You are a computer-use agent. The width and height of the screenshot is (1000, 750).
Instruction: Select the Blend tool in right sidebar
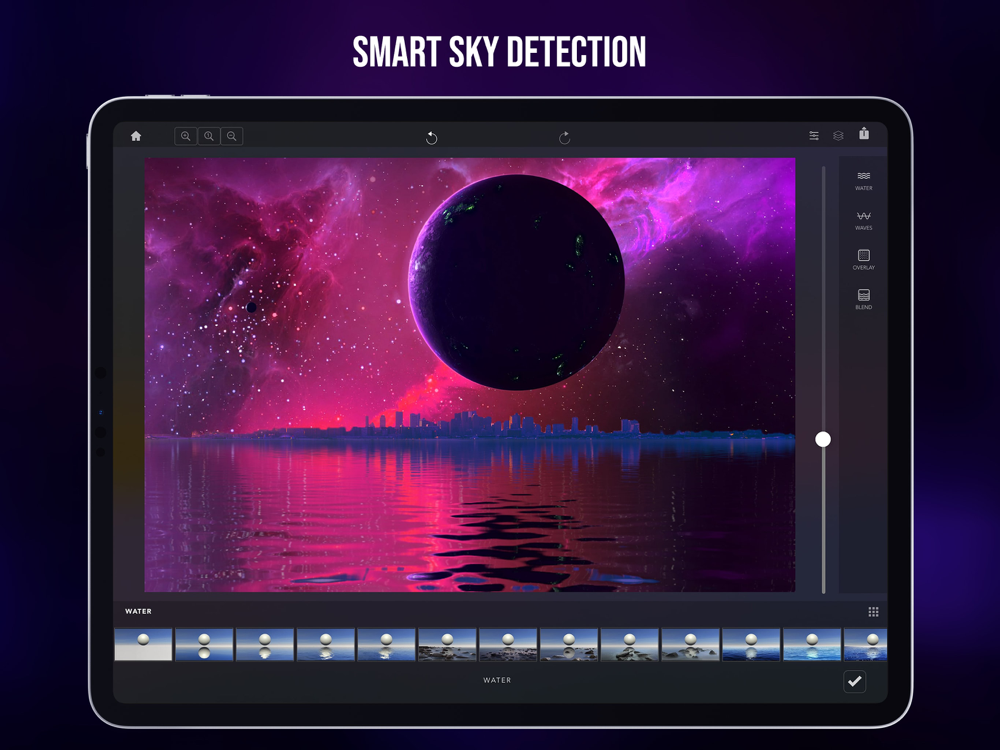click(x=864, y=300)
